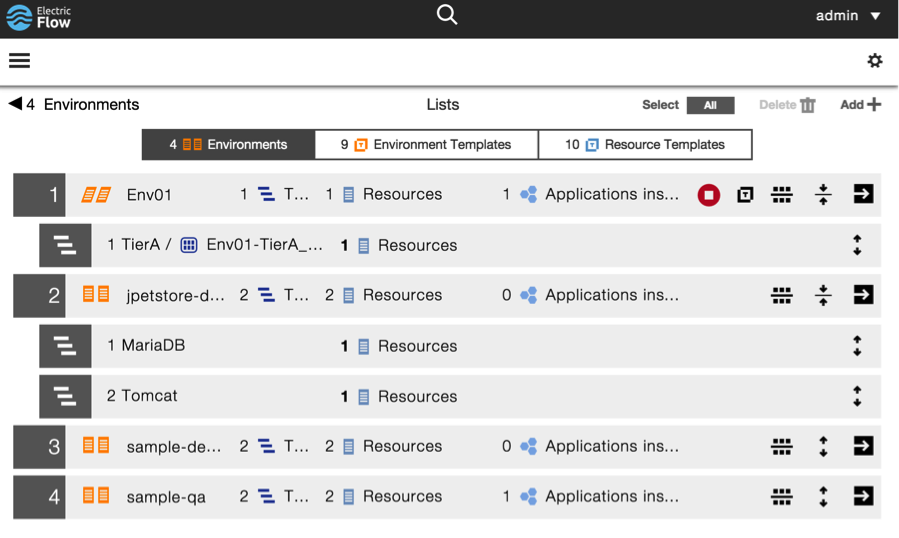This screenshot has height=538, width=899.
Task: Click tiers icon in the sample-qa row
Action: pyautogui.click(x=266, y=496)
